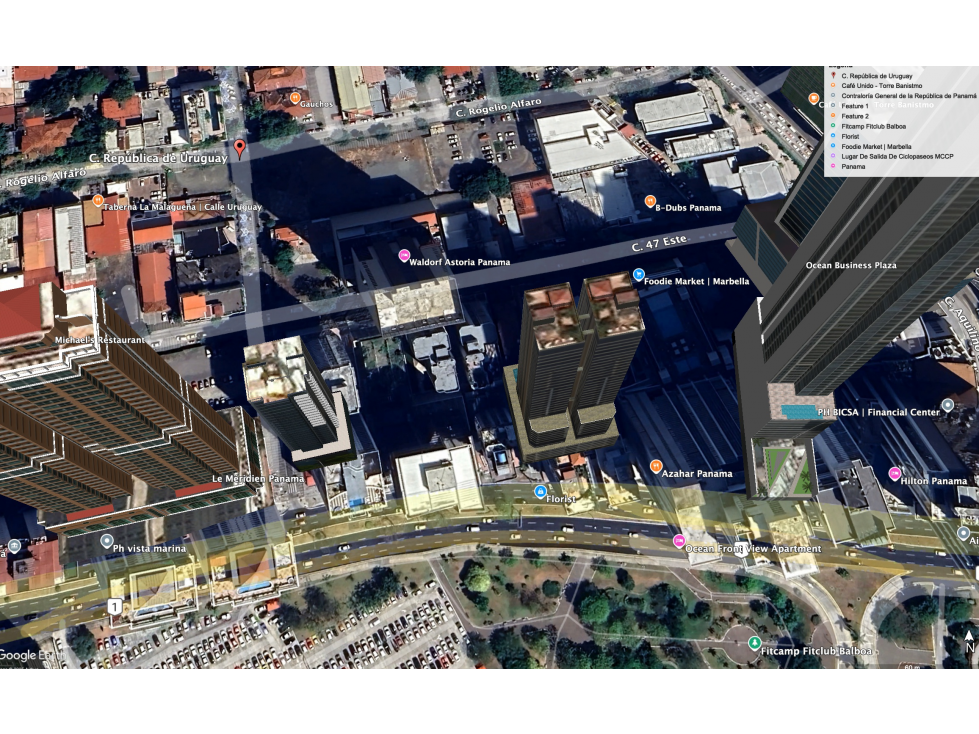
Task: Select the B-Dubs Panama label text
Action: pos(688,208)
